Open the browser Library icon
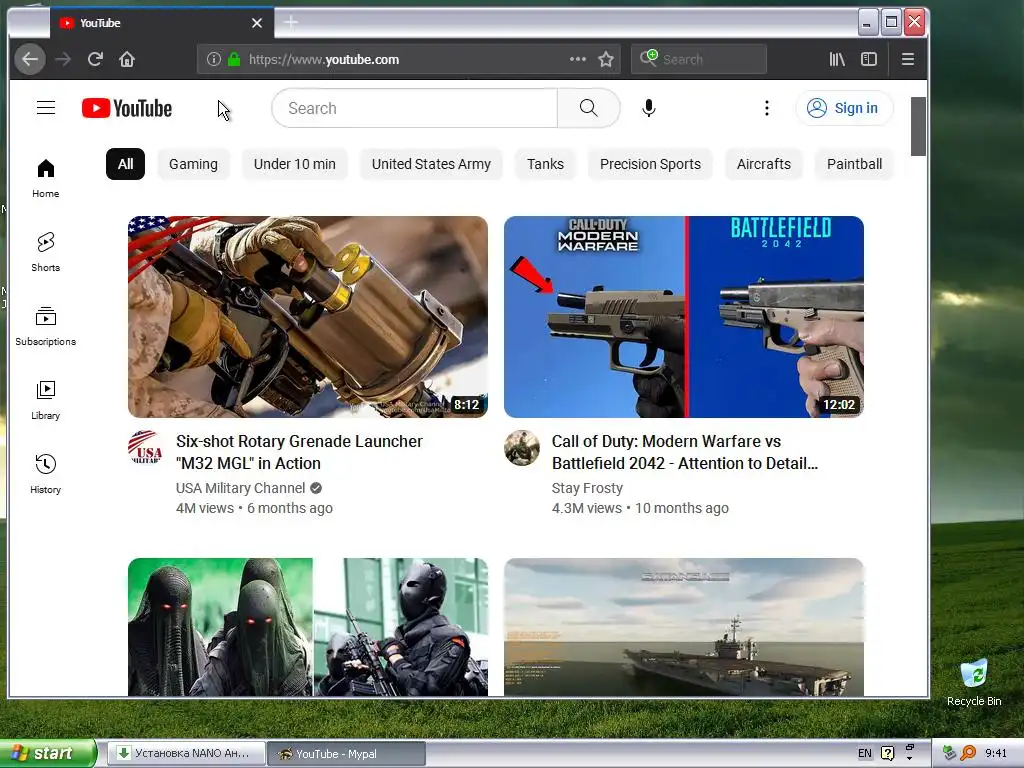 point(837,59)
